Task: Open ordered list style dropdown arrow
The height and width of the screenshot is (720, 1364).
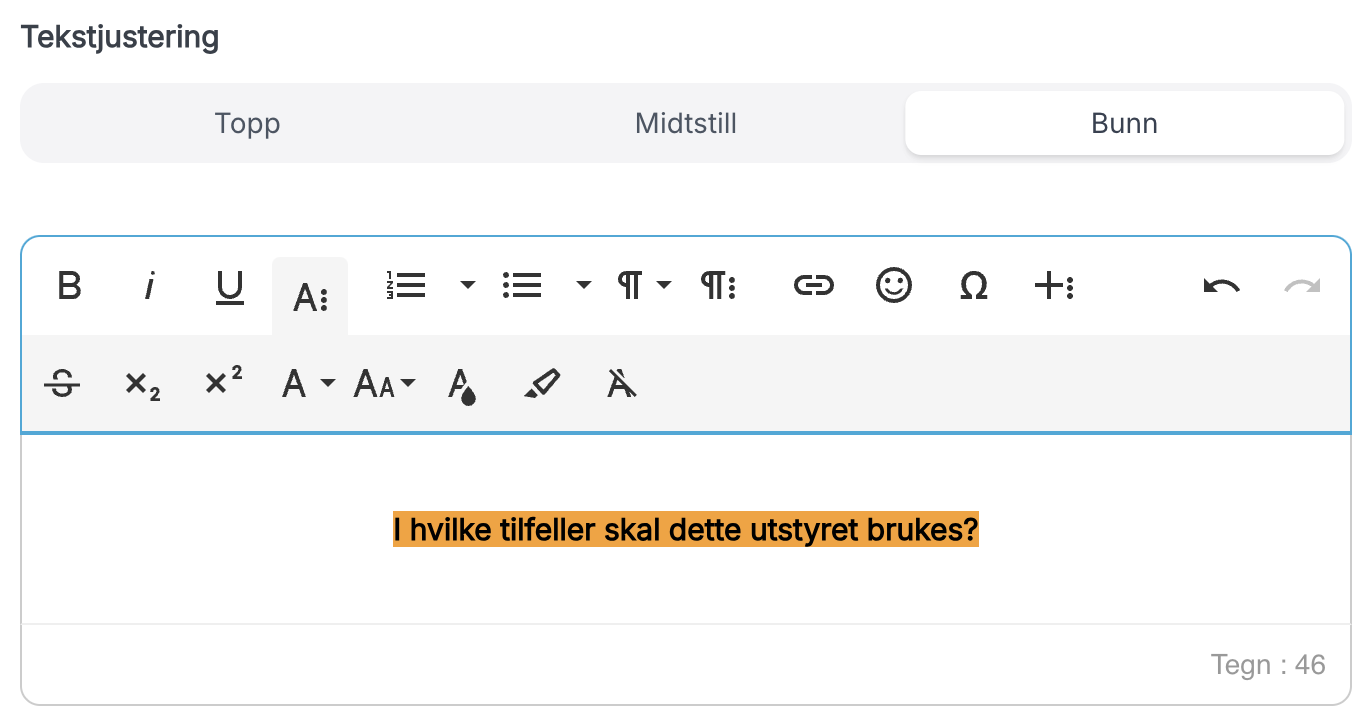Action: (x=467, y=286)
